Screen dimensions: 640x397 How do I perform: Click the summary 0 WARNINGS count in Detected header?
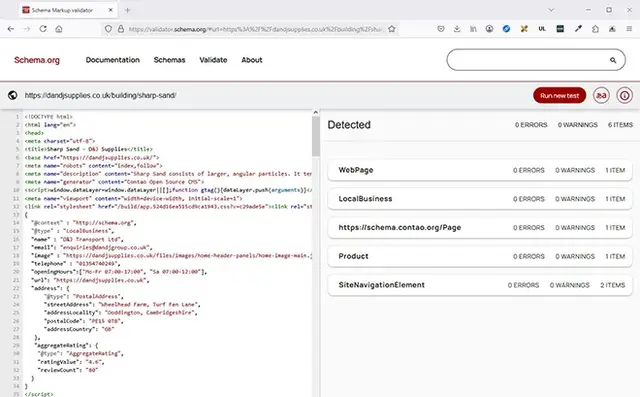[x=578, y=125]
